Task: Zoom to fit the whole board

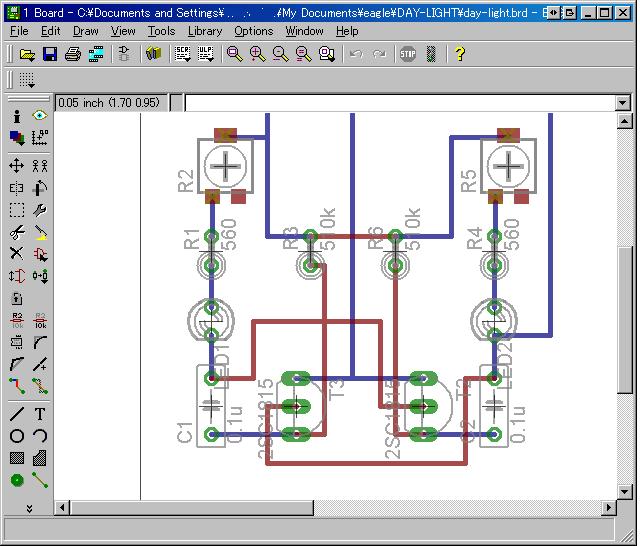Action: [235, 54]
